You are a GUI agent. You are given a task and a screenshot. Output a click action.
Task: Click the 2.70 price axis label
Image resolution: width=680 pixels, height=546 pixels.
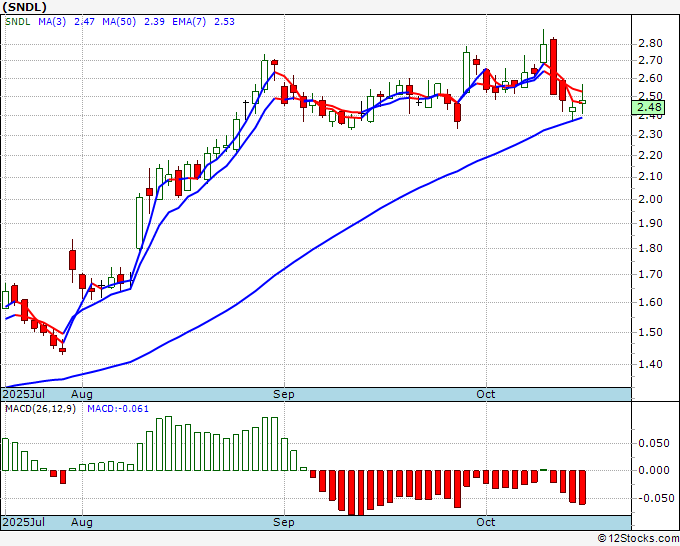pos(650,60)
